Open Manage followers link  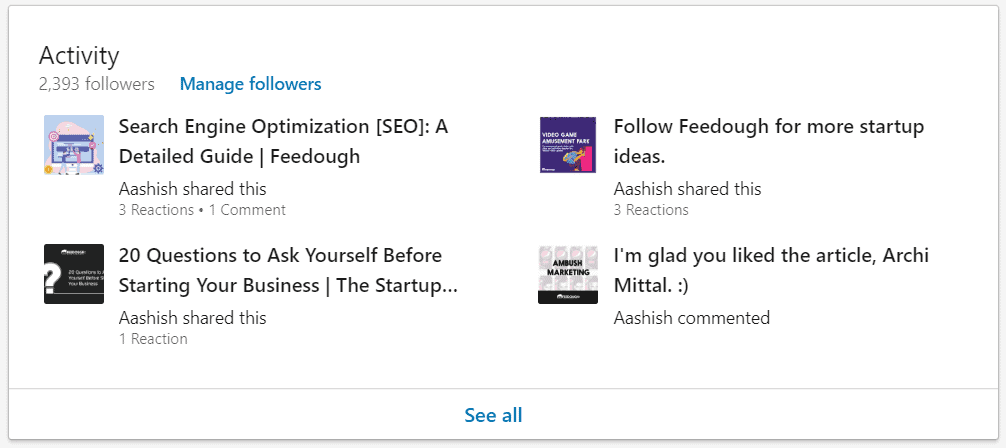(x=250, y=84)
